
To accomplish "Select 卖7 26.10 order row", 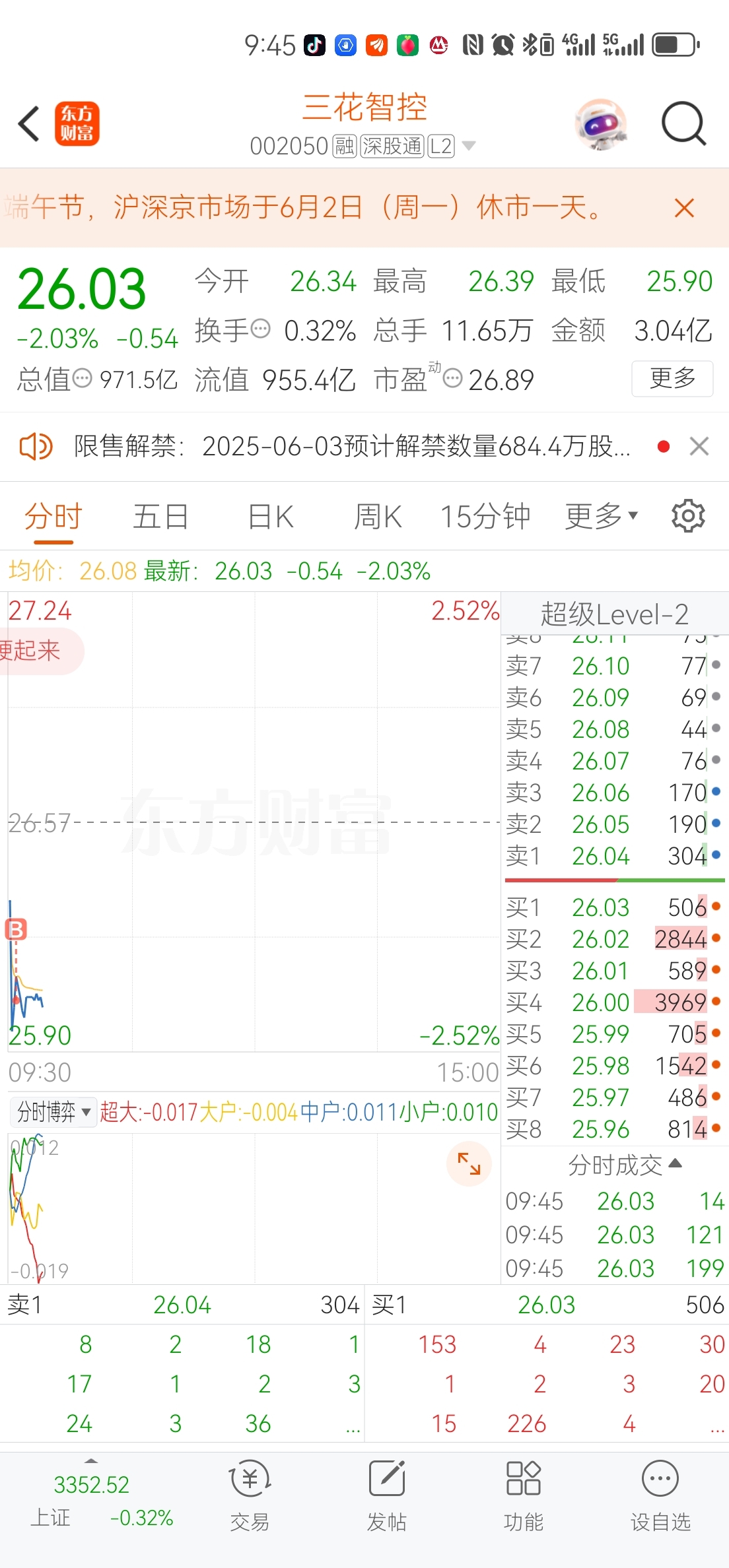I will pos(615,666).
